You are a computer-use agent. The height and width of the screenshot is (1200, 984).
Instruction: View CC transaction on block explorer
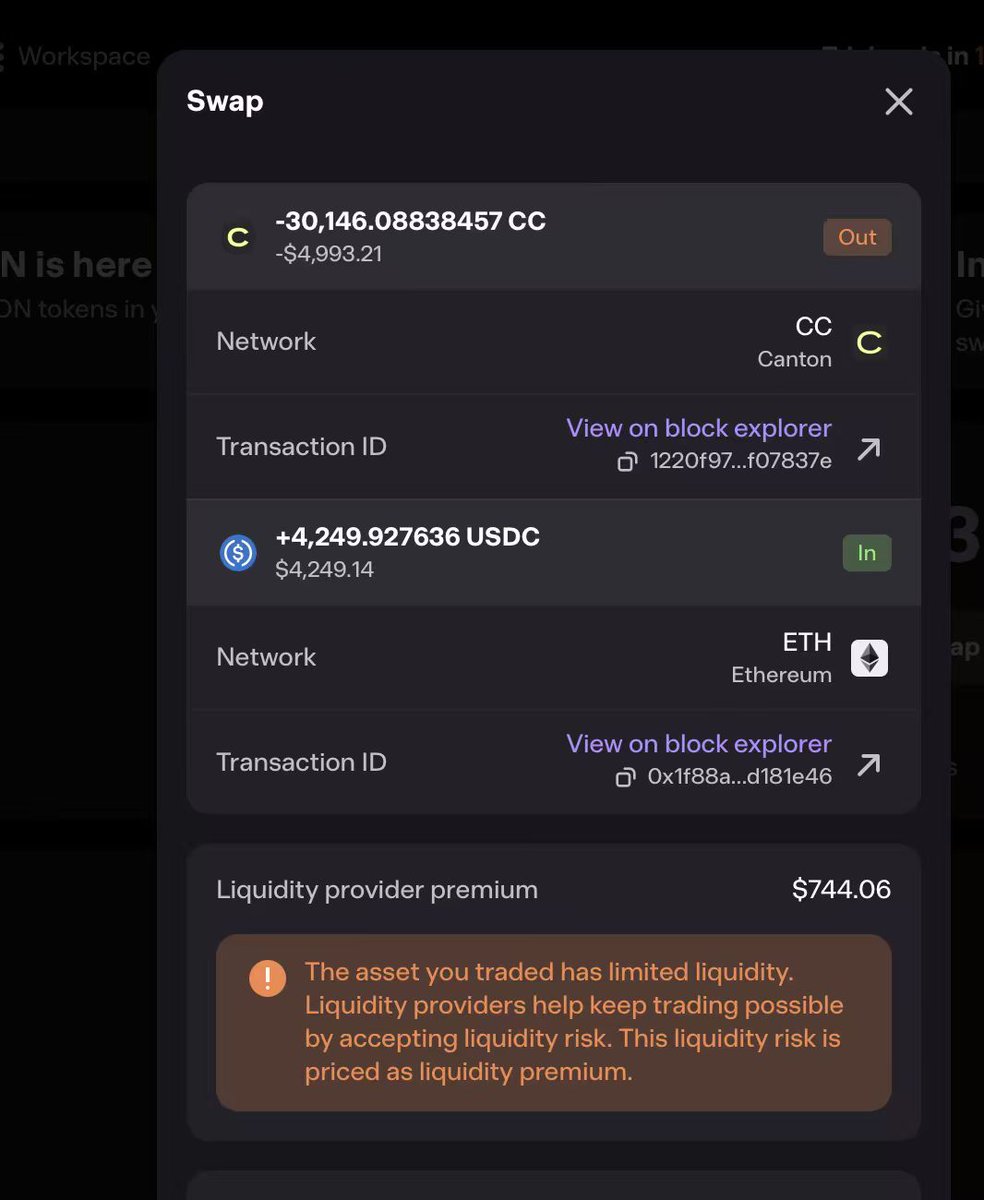pyautogui.click(x=698, y=428)
